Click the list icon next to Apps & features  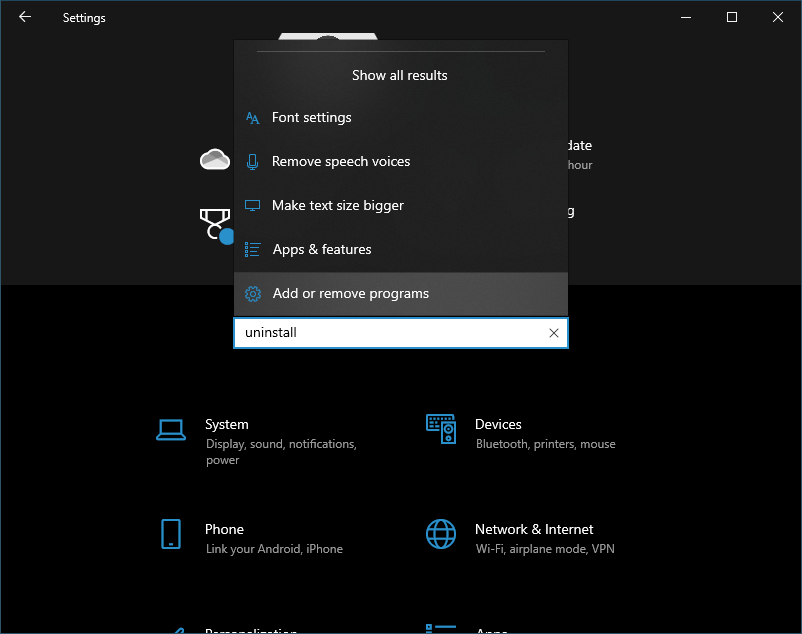click(253, 250)
